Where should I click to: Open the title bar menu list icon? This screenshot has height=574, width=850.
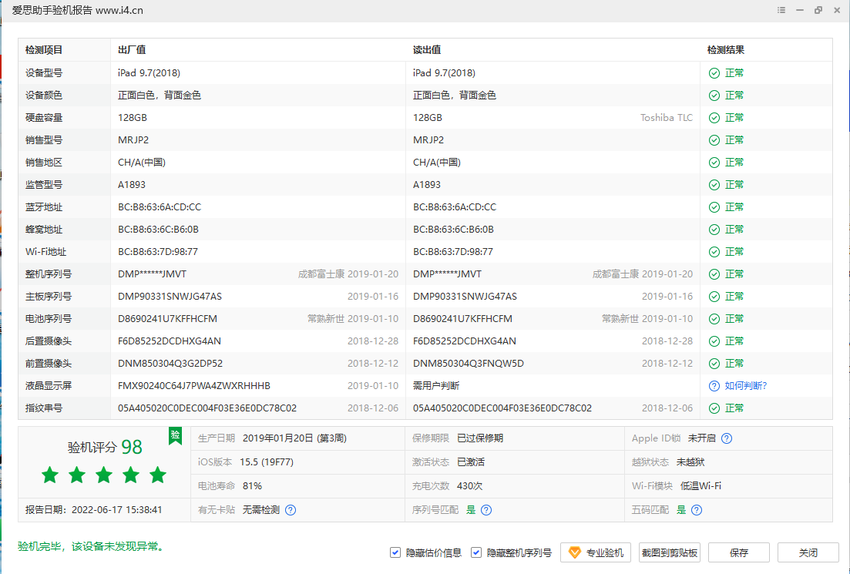coord(781,10)
